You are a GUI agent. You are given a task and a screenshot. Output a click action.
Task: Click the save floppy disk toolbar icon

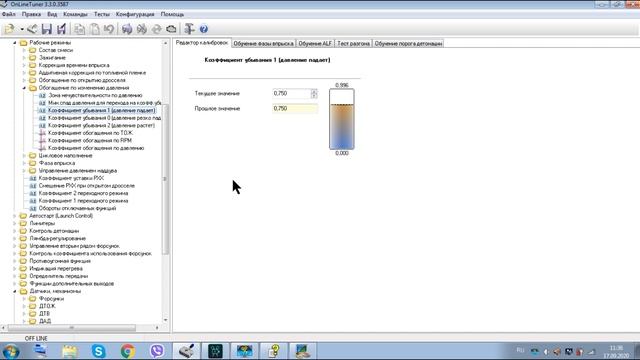[x=47, y=29]
